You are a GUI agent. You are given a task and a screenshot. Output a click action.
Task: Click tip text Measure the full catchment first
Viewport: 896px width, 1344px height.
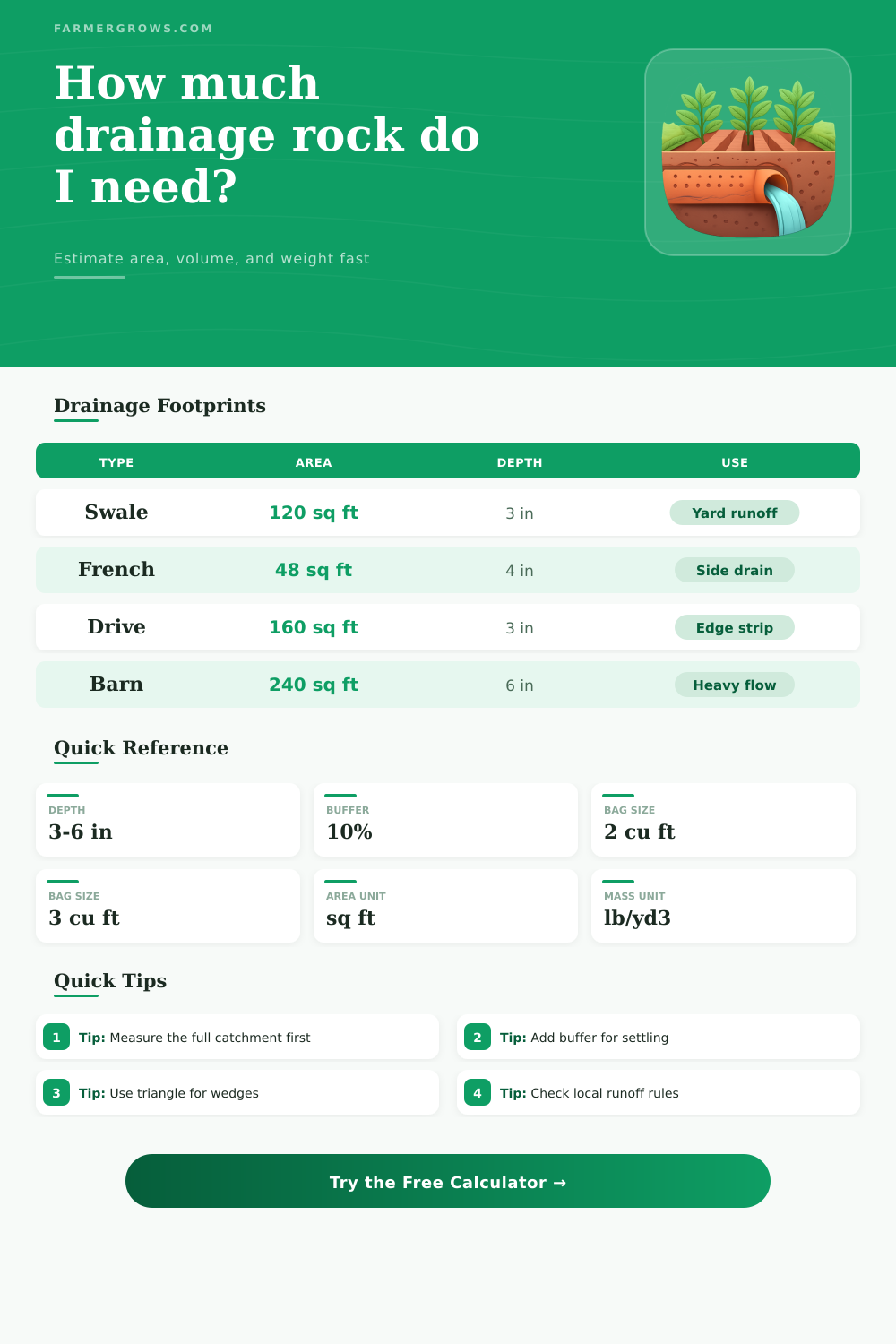click(210, 1038)
